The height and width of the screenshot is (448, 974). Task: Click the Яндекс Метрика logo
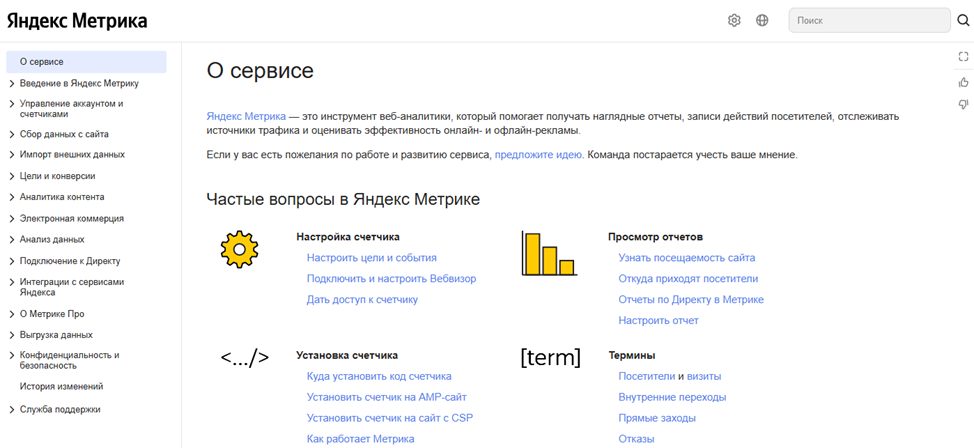(x=77, y=21)
